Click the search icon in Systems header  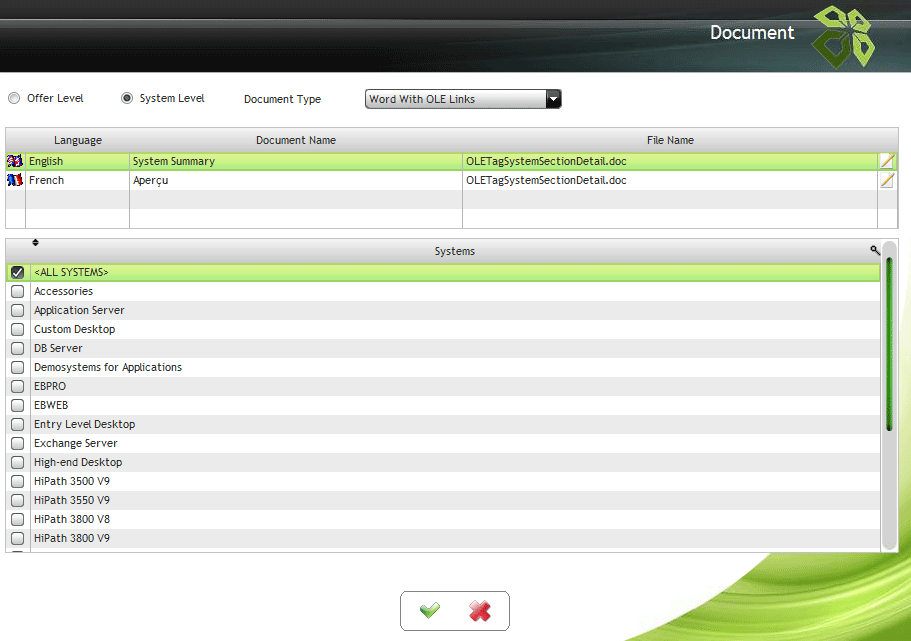(x=875, y=251)
